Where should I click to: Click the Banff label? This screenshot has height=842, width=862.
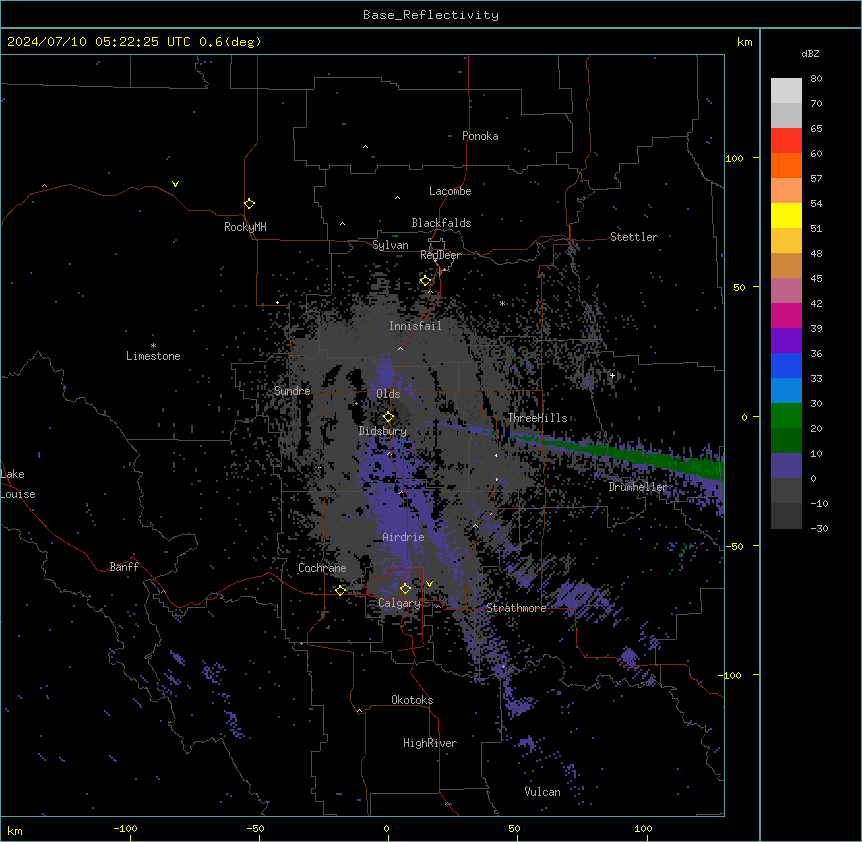pos(124,567)
